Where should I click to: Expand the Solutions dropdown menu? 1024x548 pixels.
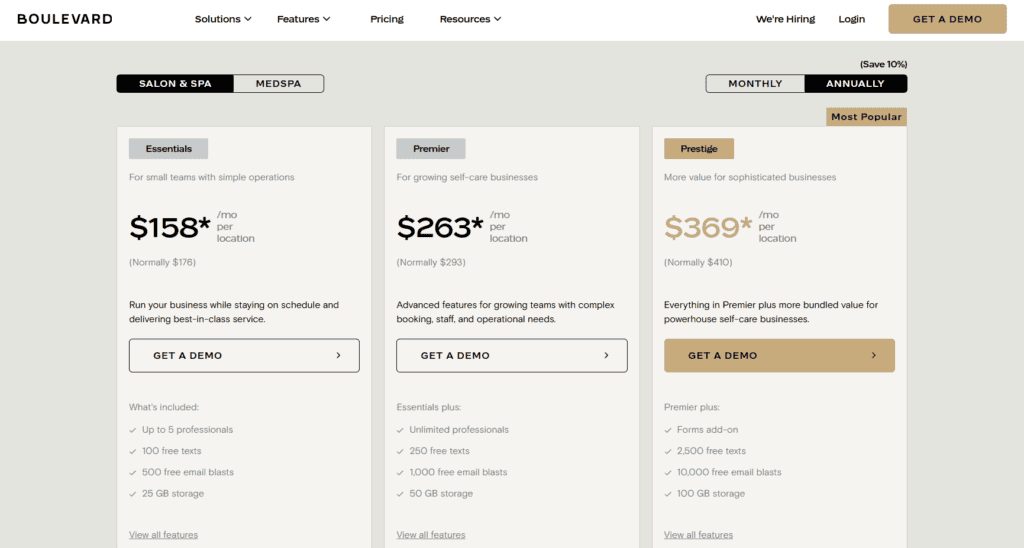[223, 19]
